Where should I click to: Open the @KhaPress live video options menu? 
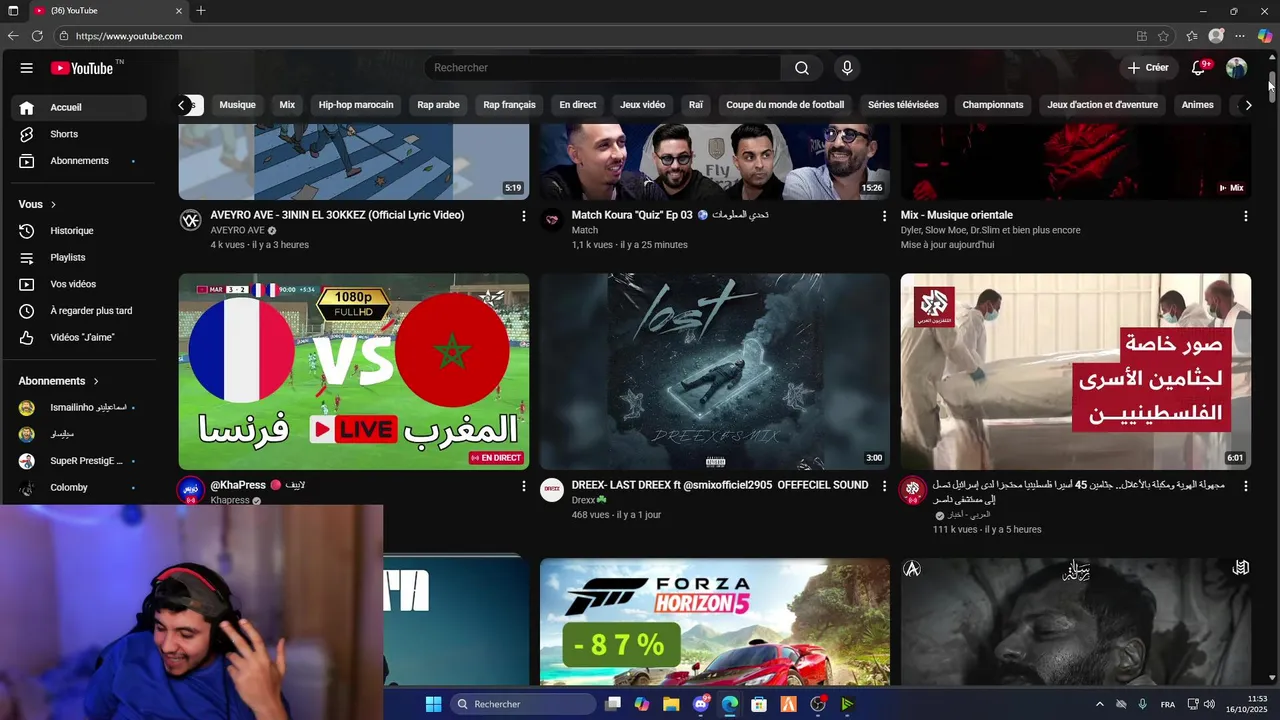(x=523, y=486)
